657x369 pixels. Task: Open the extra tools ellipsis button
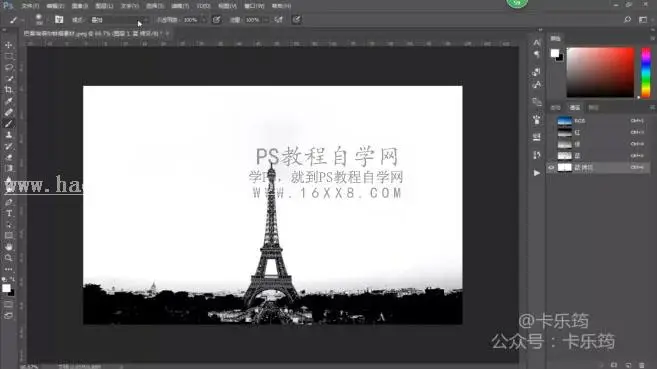click(x=8, y=269)
